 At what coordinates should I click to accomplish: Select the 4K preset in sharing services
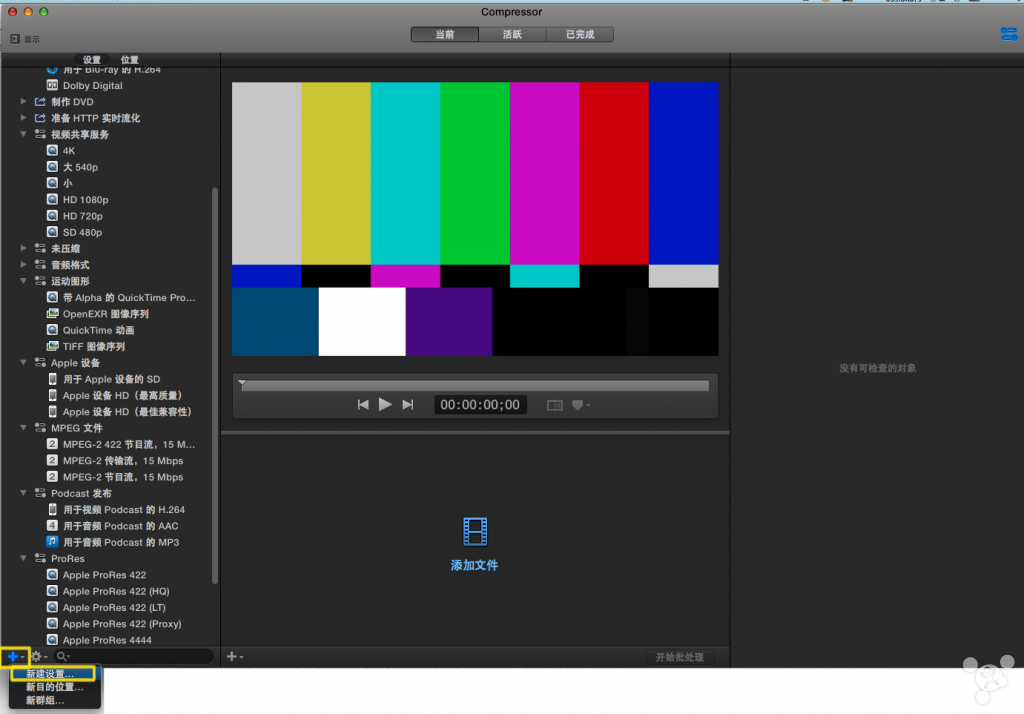69,151
